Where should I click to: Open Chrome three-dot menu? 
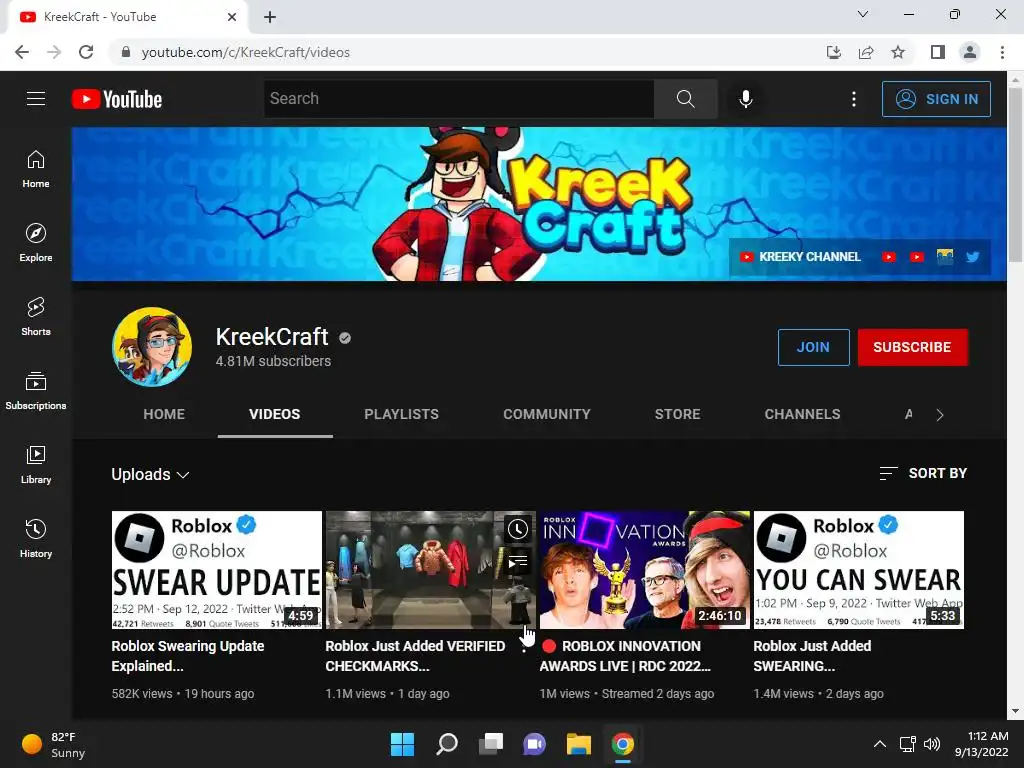[x=1002, y=52]
